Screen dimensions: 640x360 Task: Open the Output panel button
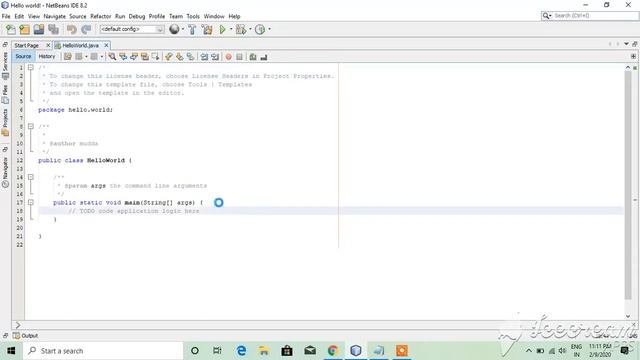tap(25, 336)
